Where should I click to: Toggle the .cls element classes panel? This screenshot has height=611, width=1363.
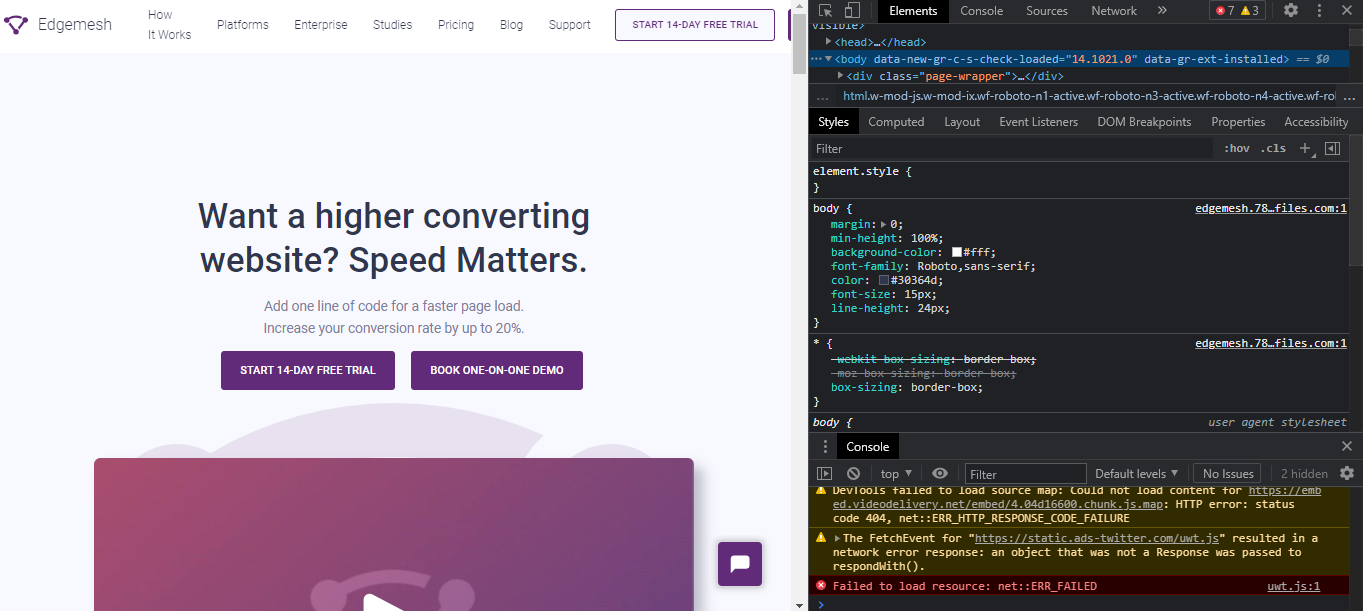(1273, 148)
